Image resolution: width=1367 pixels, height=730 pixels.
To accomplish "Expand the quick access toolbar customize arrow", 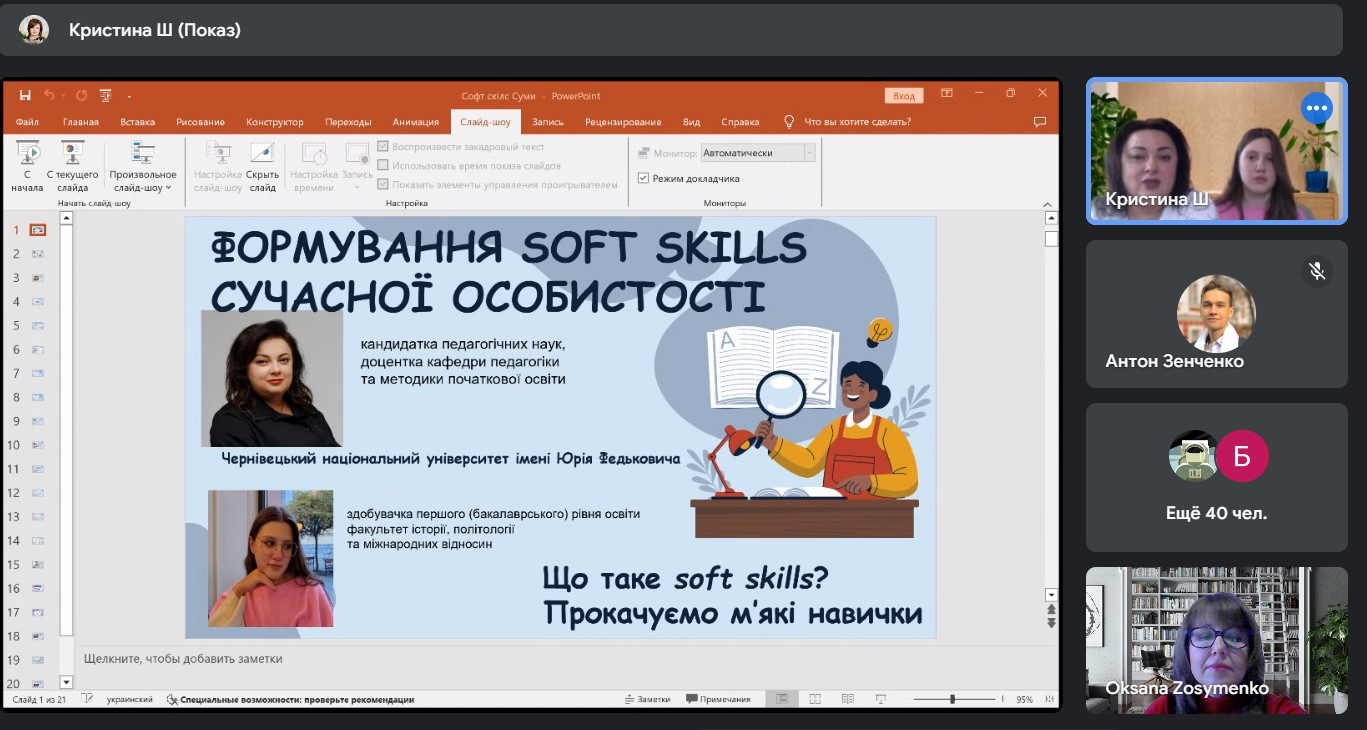I will [129, 97].
